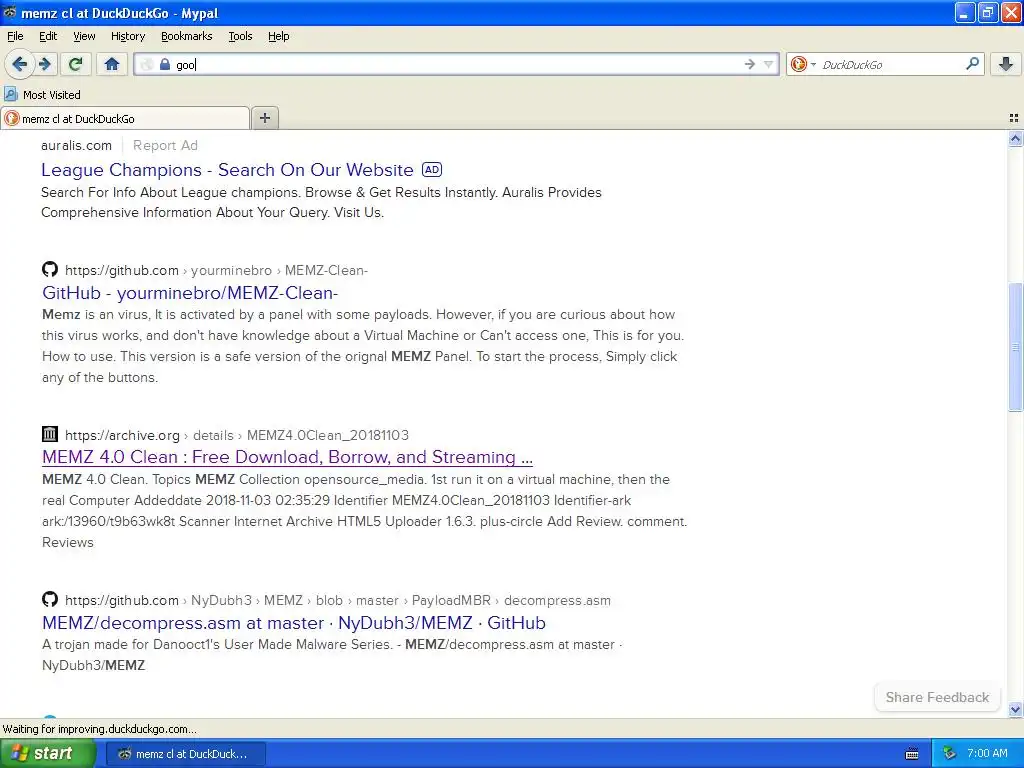Image resolution: width=1024 pixels, height=768 pixels.
Task: Click the search magnifier icon
Action: point(972,63)
